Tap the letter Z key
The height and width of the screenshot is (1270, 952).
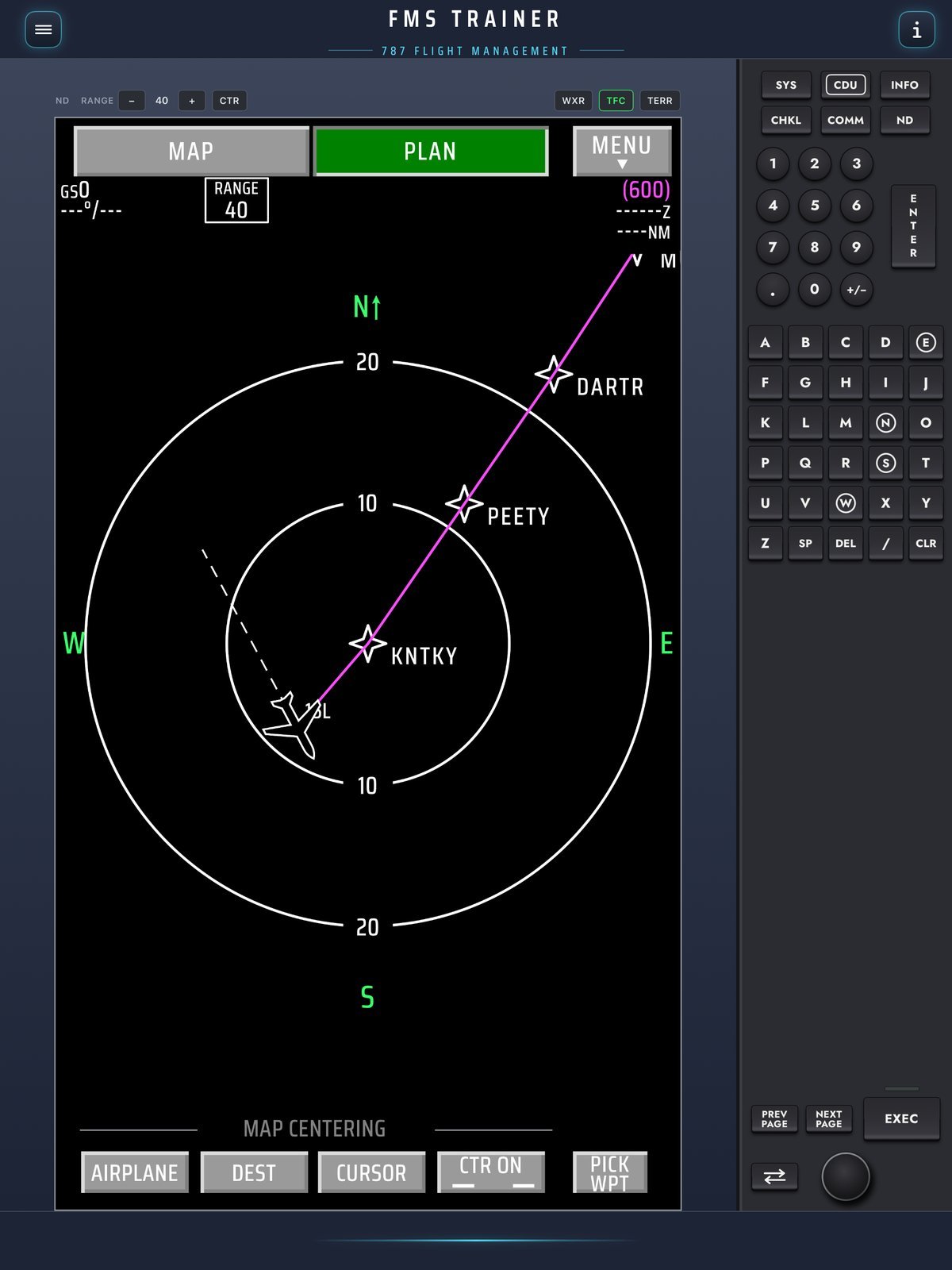click(765, 543)
